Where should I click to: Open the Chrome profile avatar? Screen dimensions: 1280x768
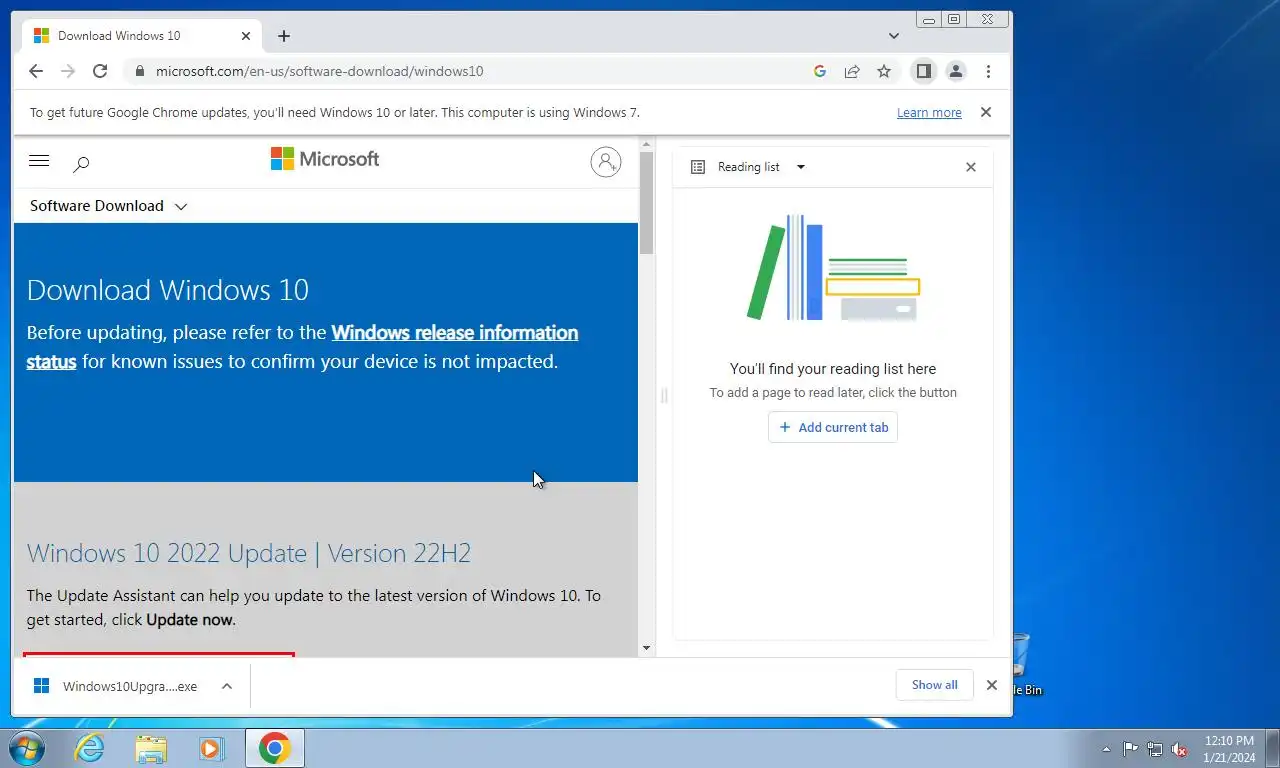[956, 71]
